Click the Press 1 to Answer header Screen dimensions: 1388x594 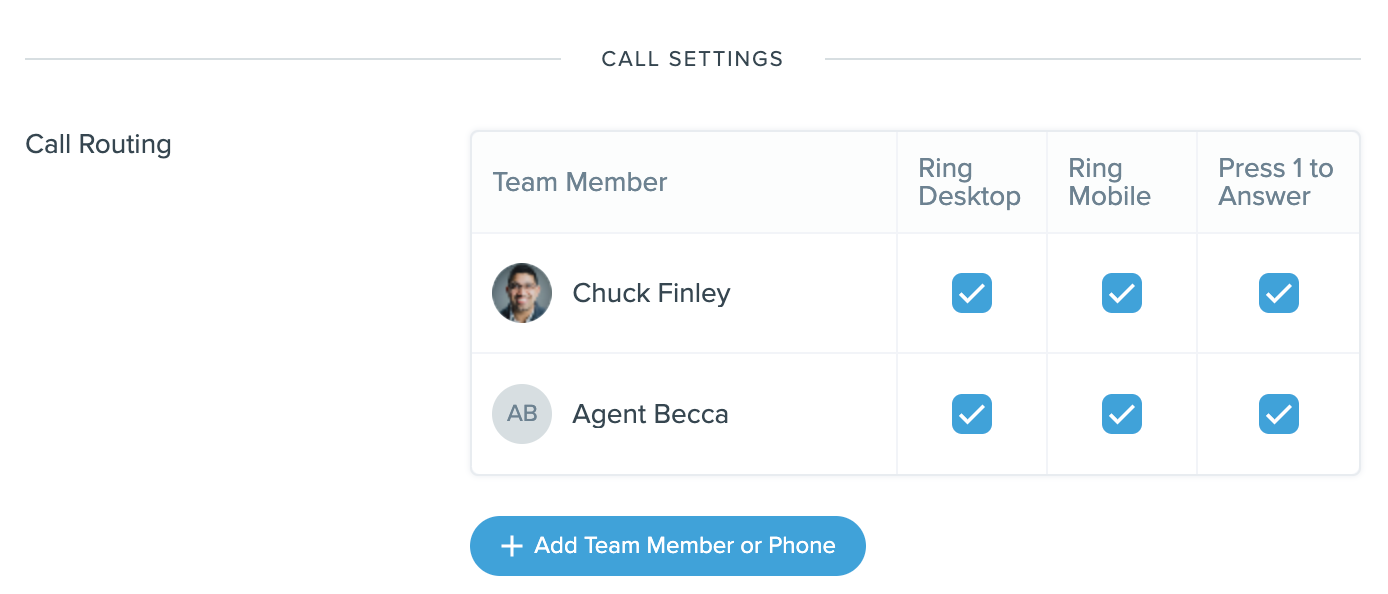[1276, 182]
